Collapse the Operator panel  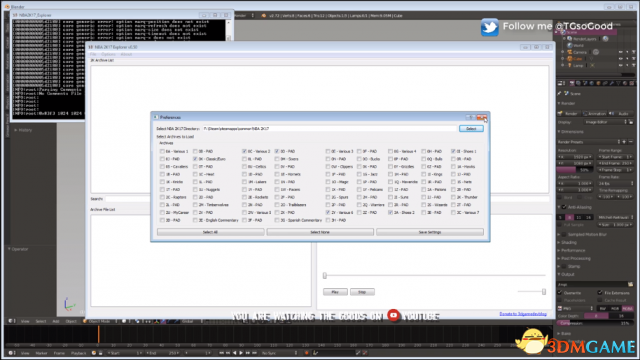click(18, 249)
